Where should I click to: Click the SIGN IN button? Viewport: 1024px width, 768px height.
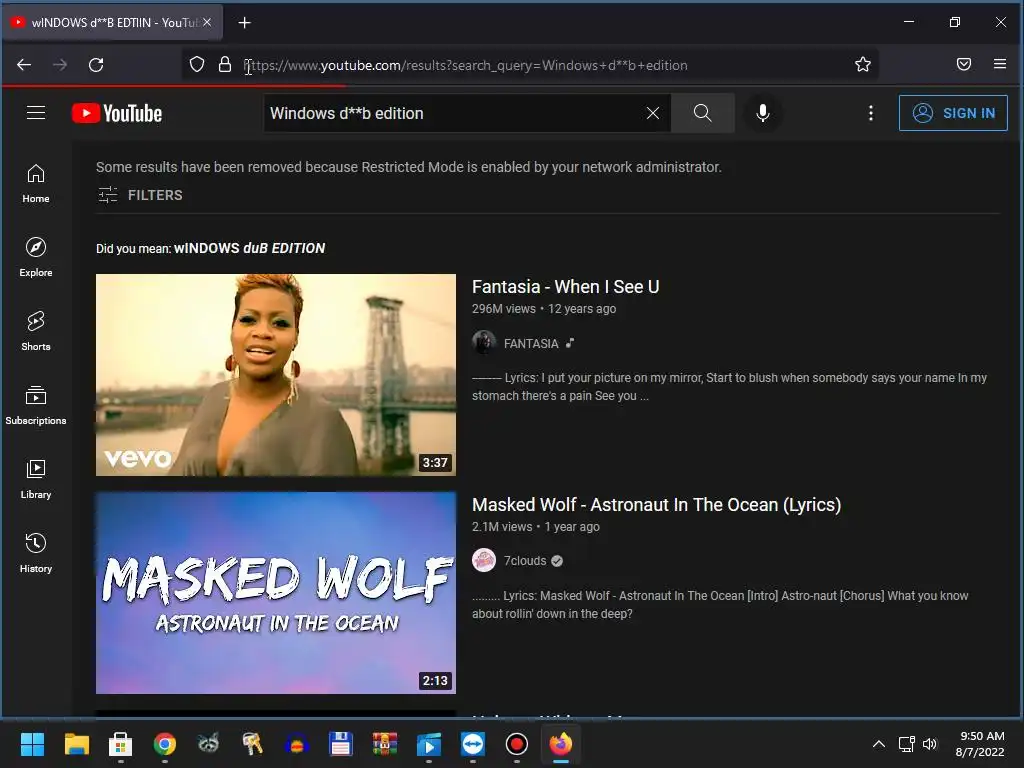point(953,113)
